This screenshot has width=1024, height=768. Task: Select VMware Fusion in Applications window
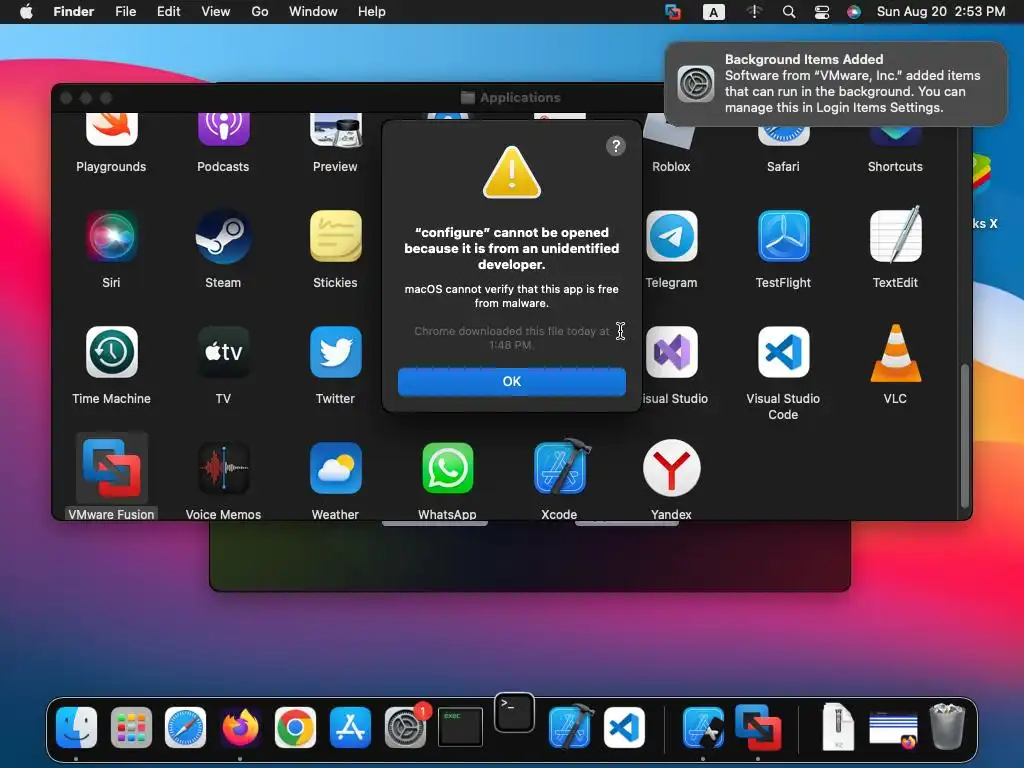(x=111, y=468)
